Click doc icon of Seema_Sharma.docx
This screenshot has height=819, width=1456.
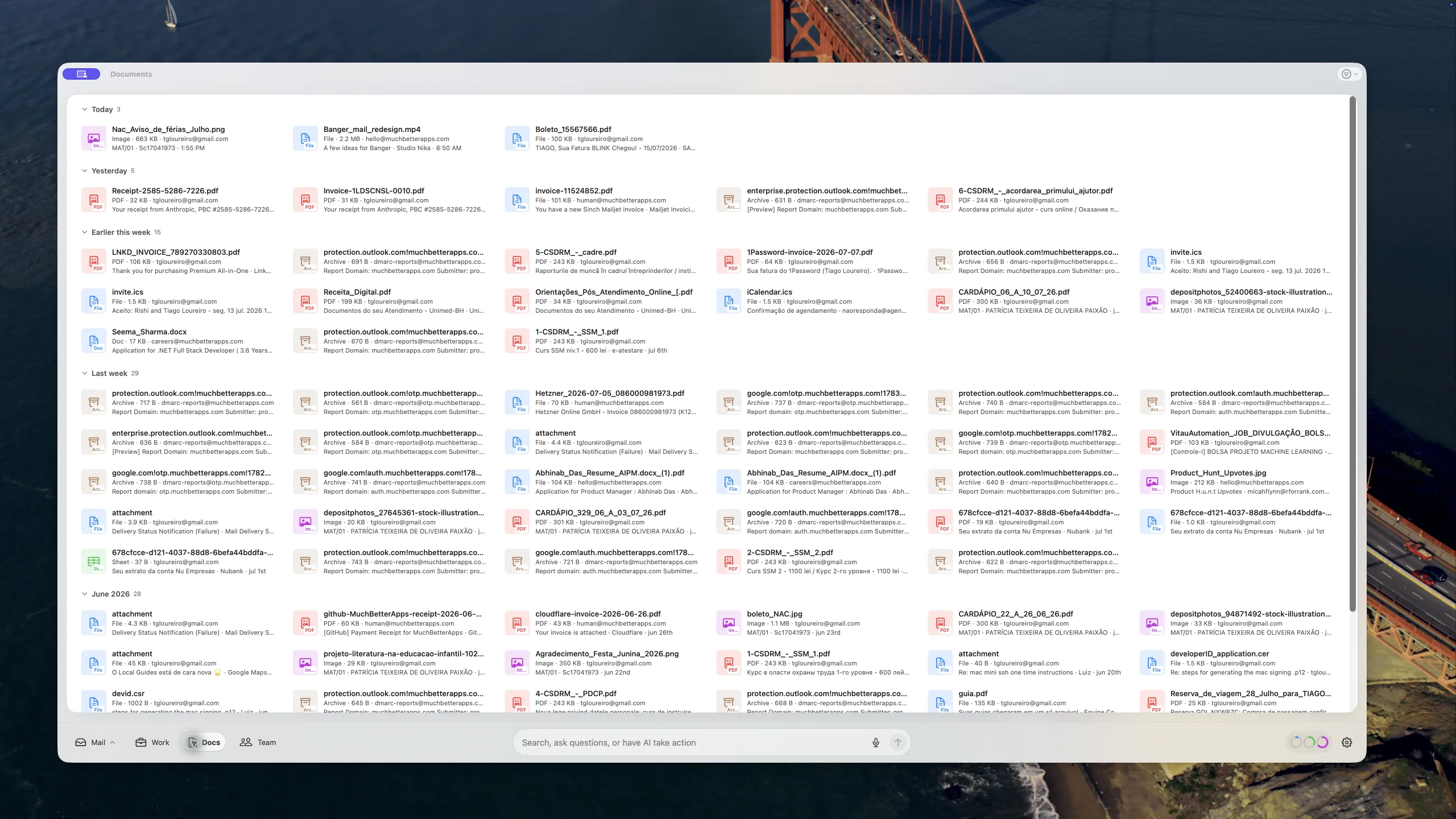click(x=94, y=341)
